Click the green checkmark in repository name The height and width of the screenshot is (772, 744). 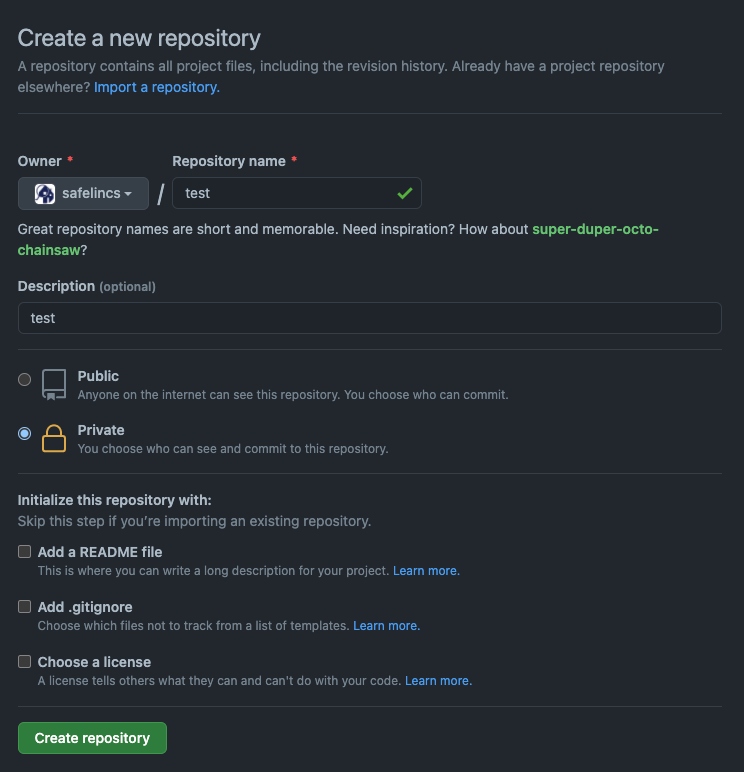[405, 193]
